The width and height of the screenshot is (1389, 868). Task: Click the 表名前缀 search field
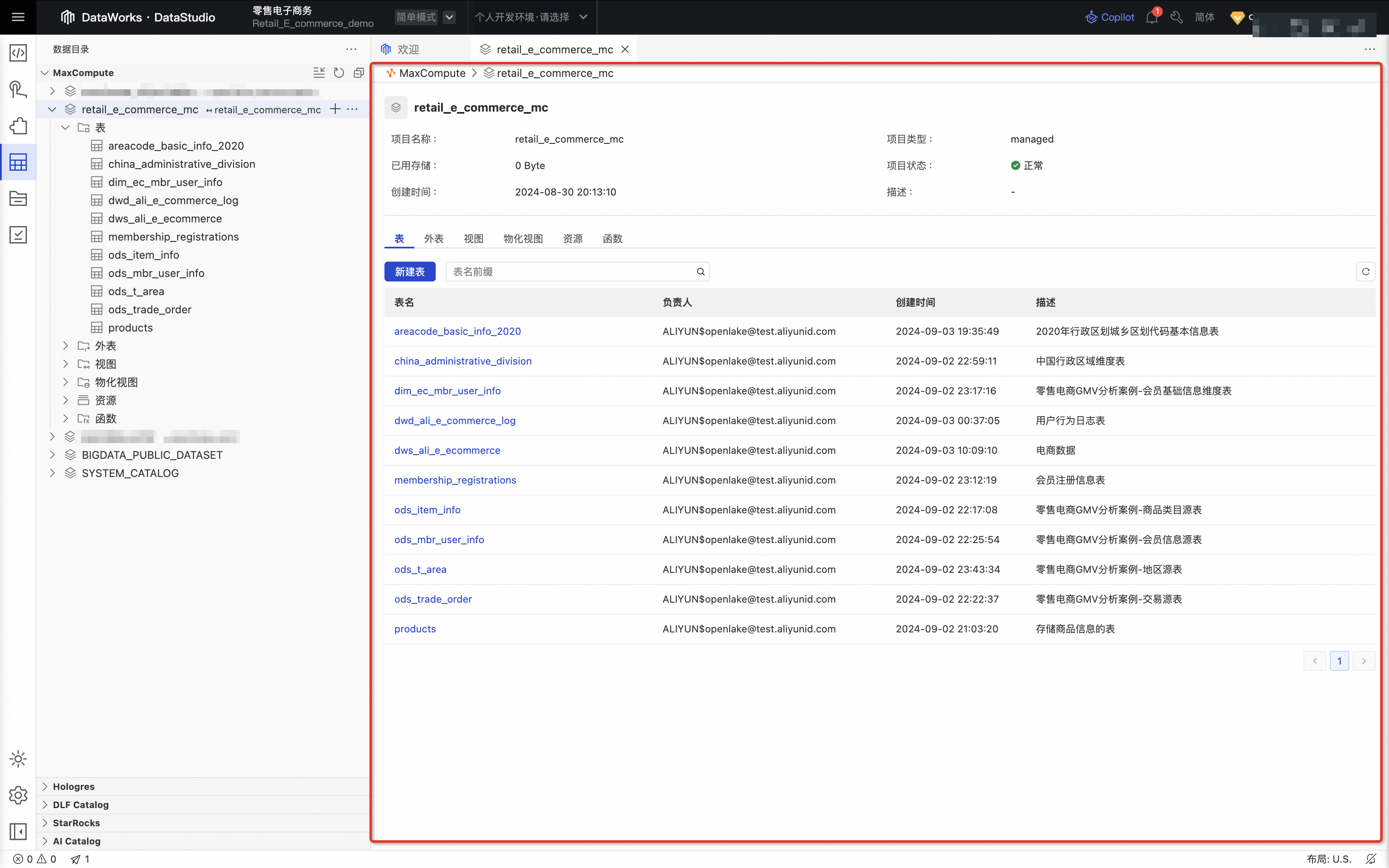pyautogui.click(x=578, y=272)
